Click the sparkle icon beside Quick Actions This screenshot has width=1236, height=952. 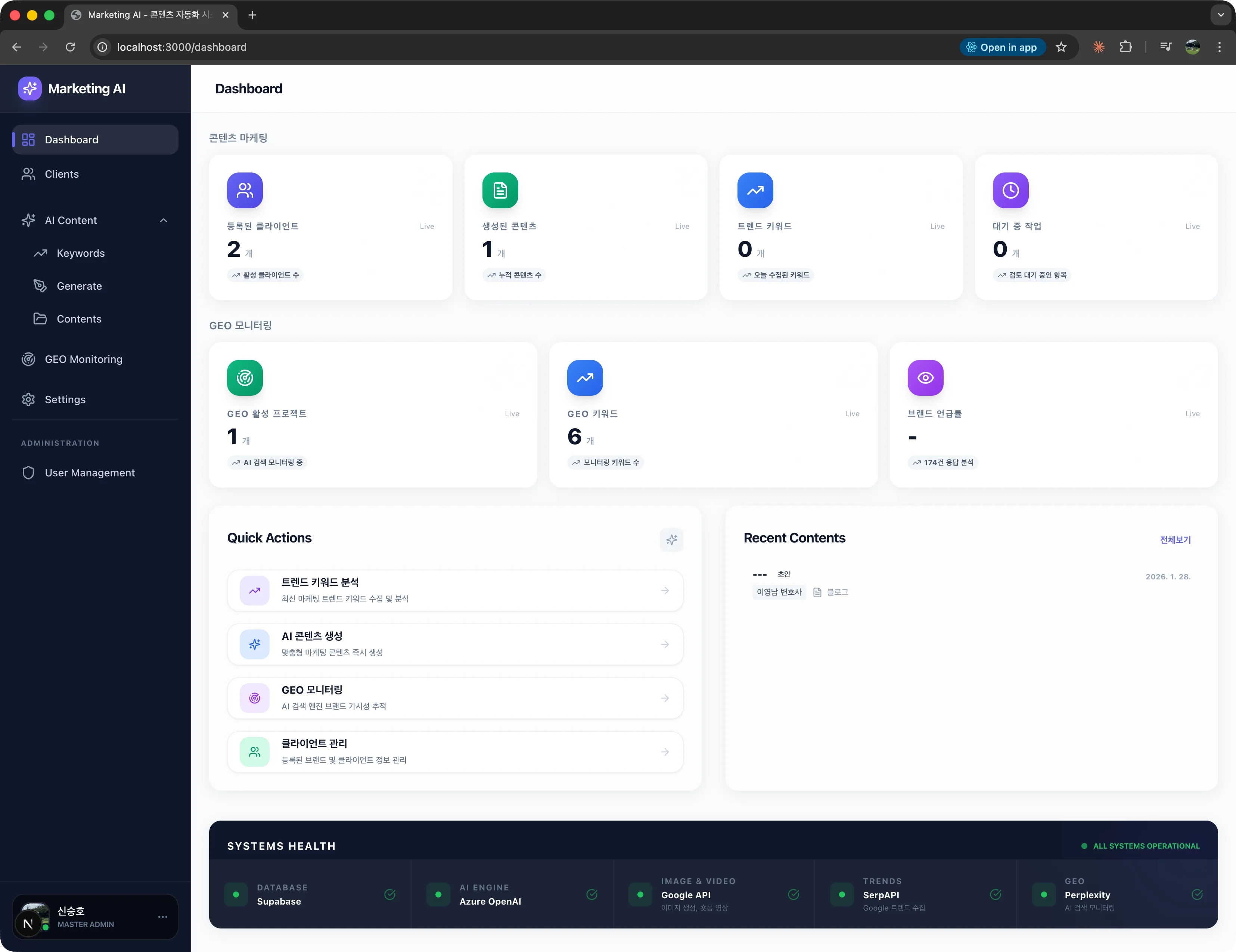coord(672,540)
